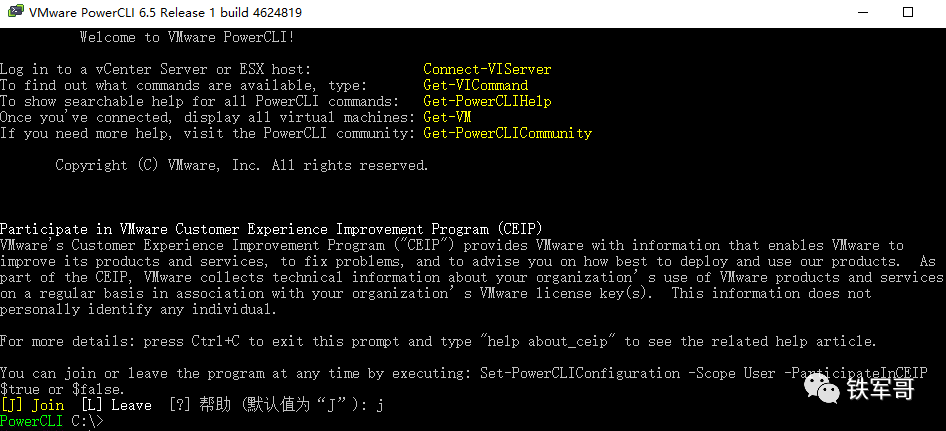Click the WeChat logo in the watermark
The image size is (946, 431).
[823, 388]
